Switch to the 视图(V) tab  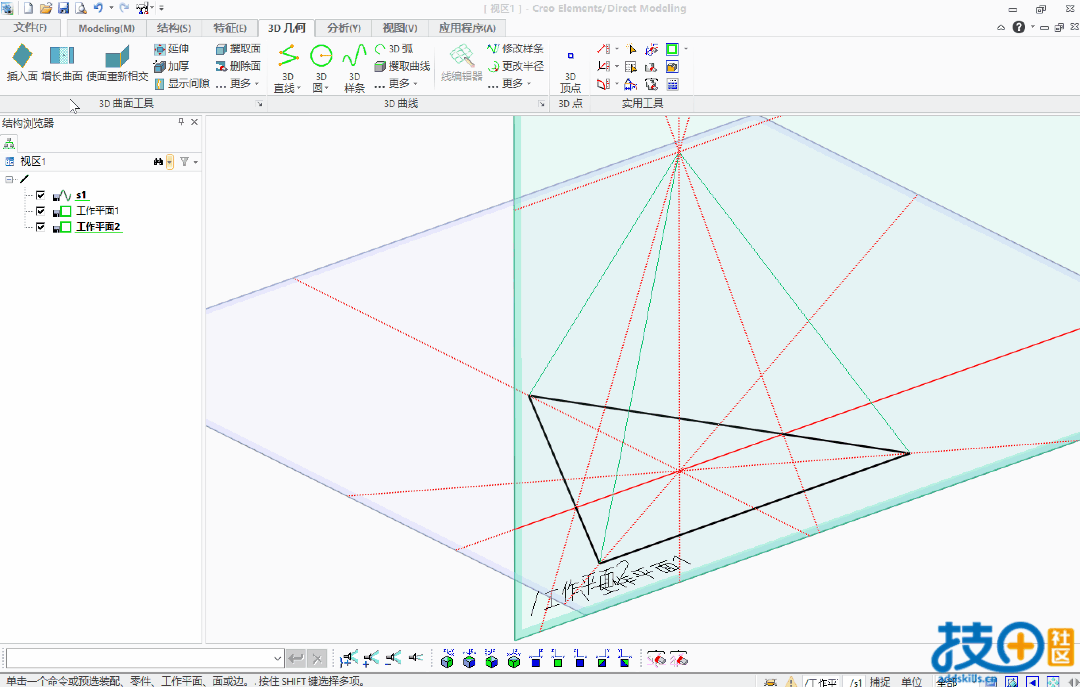coord(400,28)
